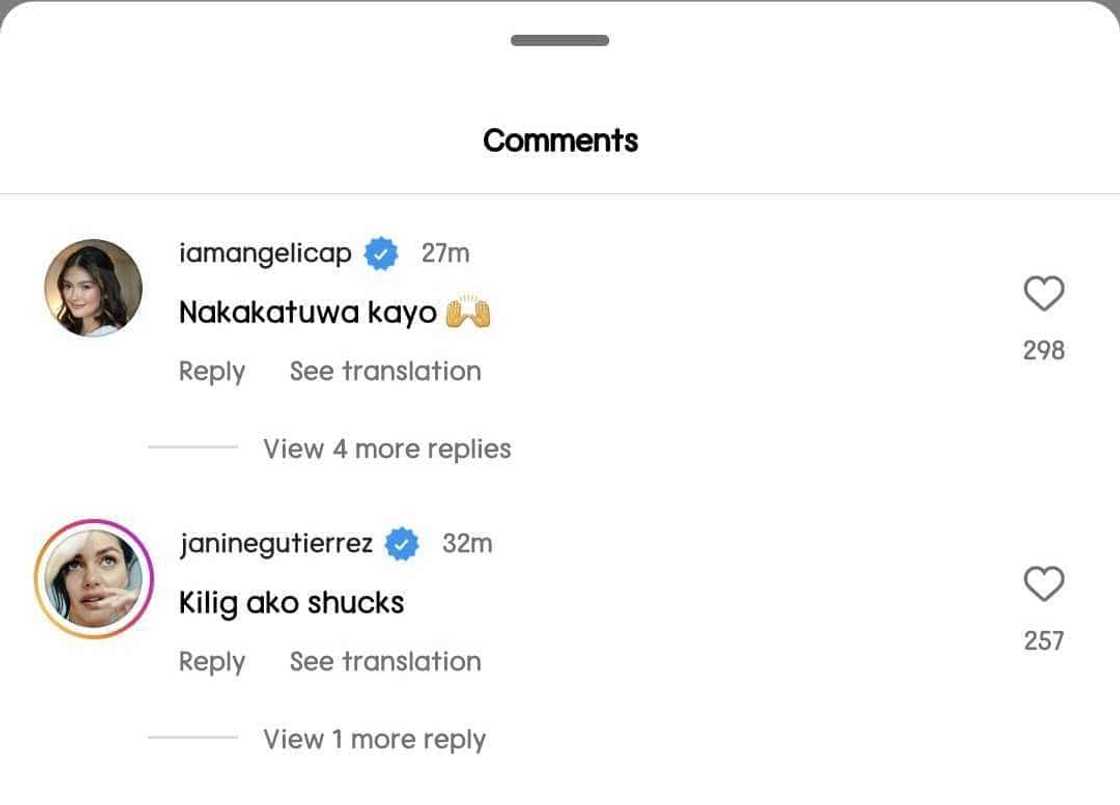This screenshot has height=805, width=1120.
Task: Expand the hidden reply under janinegutierrez
Action: tap(375, 739)
